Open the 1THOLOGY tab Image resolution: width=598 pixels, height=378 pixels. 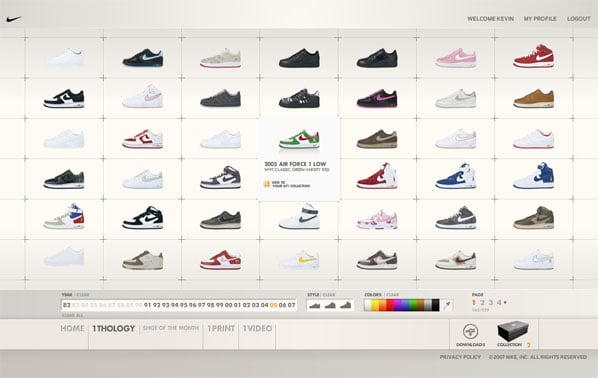[114, 328]
